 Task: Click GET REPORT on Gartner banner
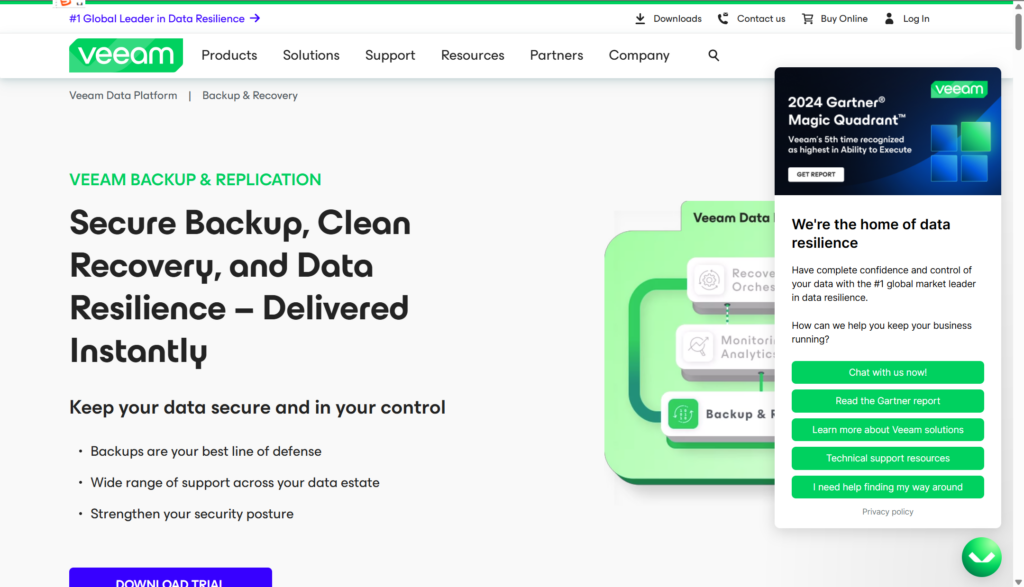click(816, 174)
